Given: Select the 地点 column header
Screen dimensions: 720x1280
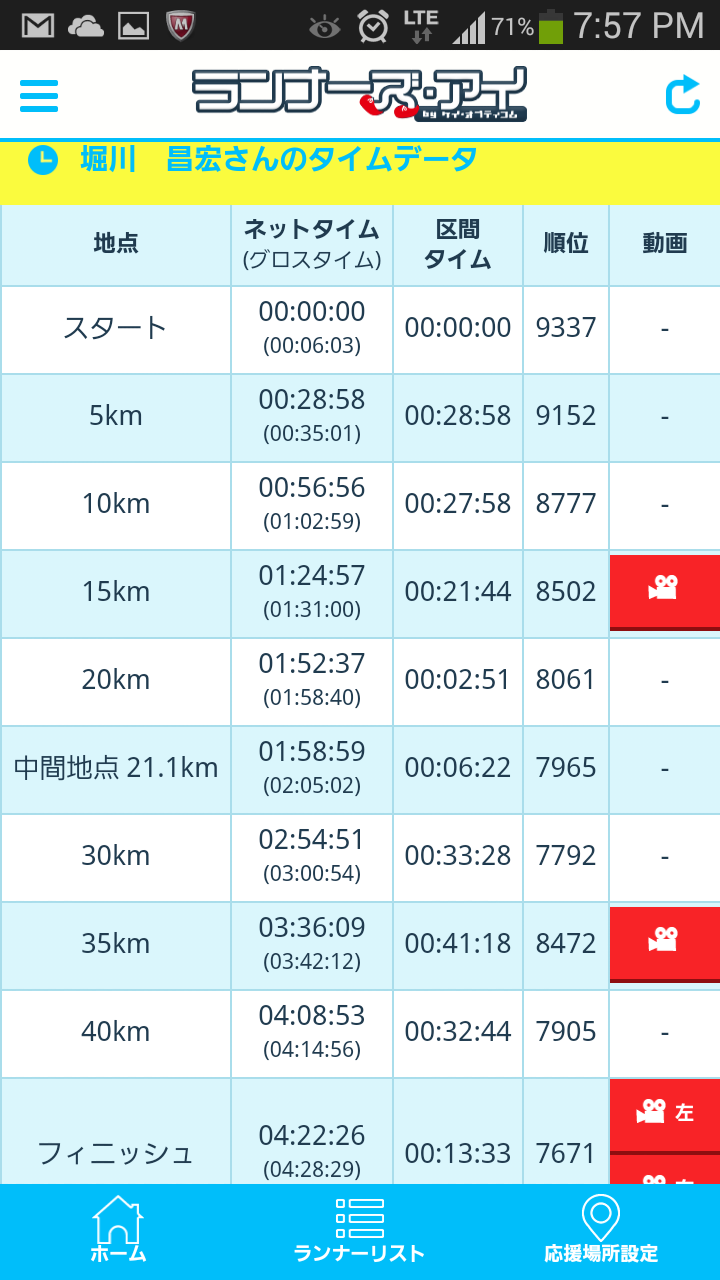Looking at the screenshot, I should pos(116,245).
